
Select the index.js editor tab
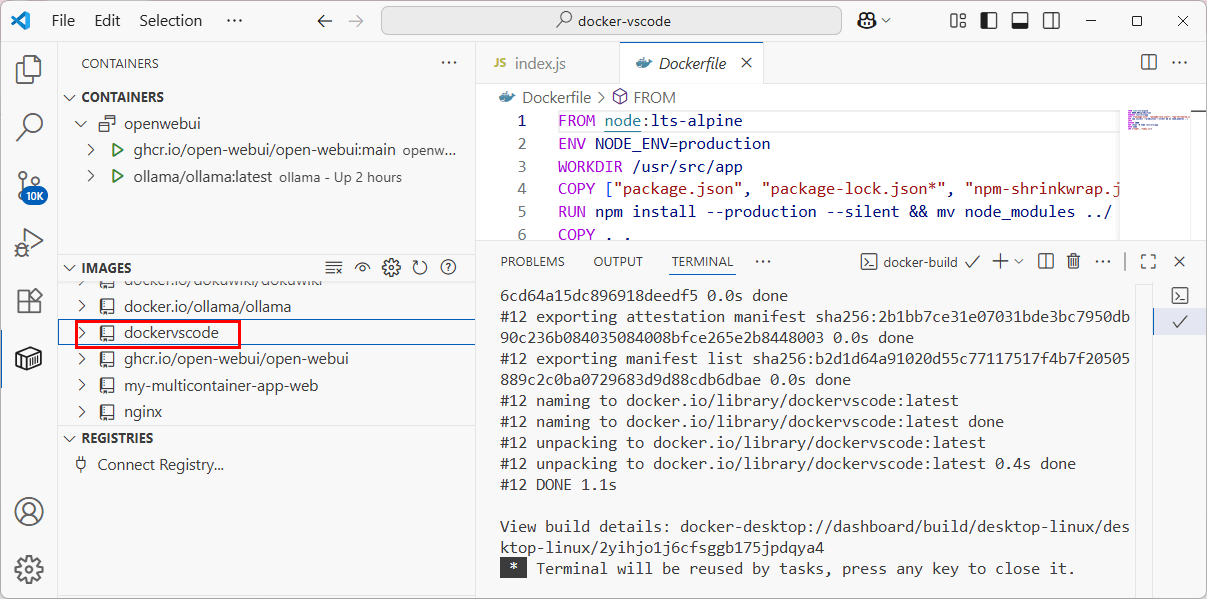pyautogui.click(x=540, y=63)
